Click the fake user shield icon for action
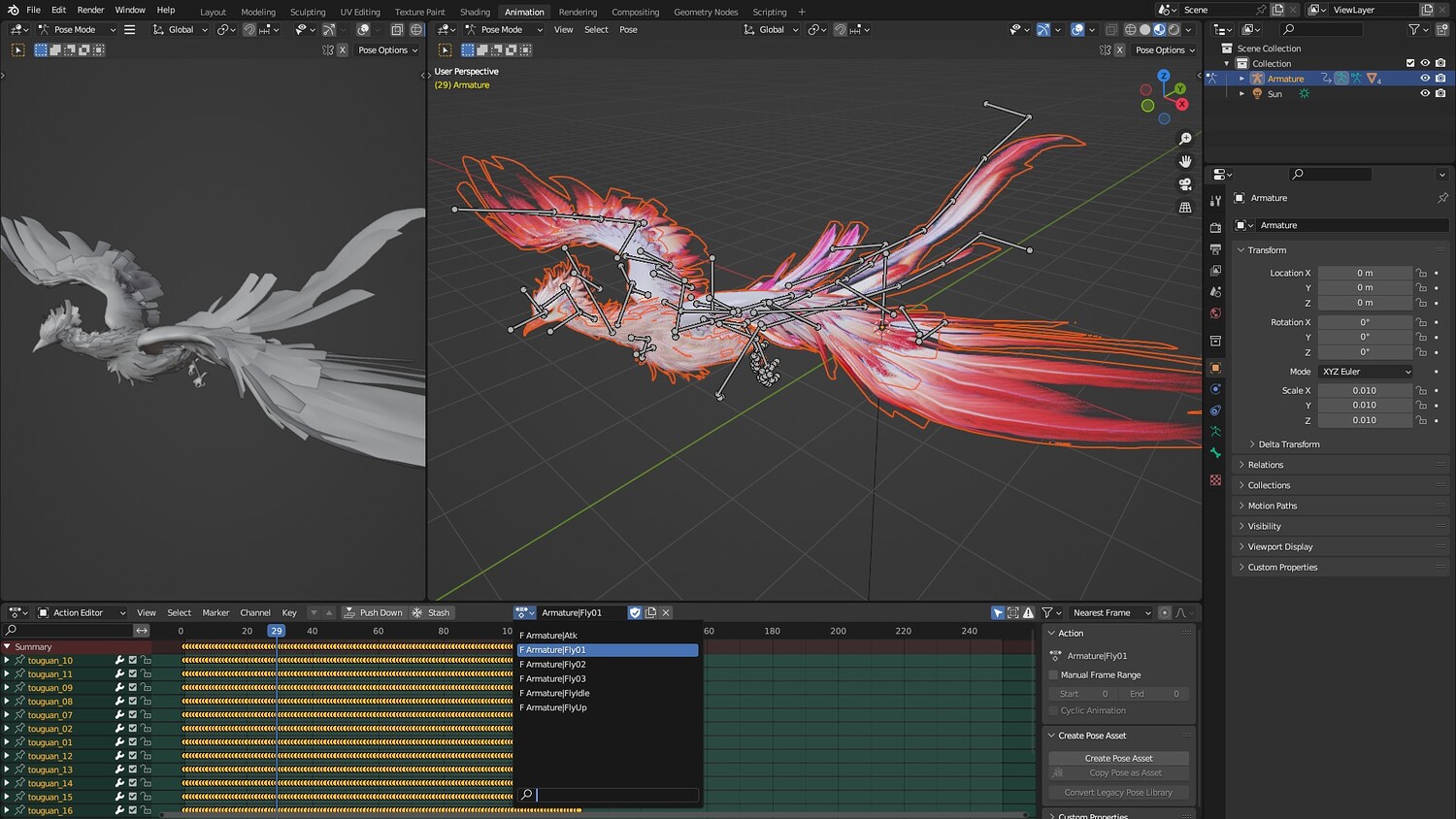The height and width of the screenshot is (819, 1456). (635, 613)
